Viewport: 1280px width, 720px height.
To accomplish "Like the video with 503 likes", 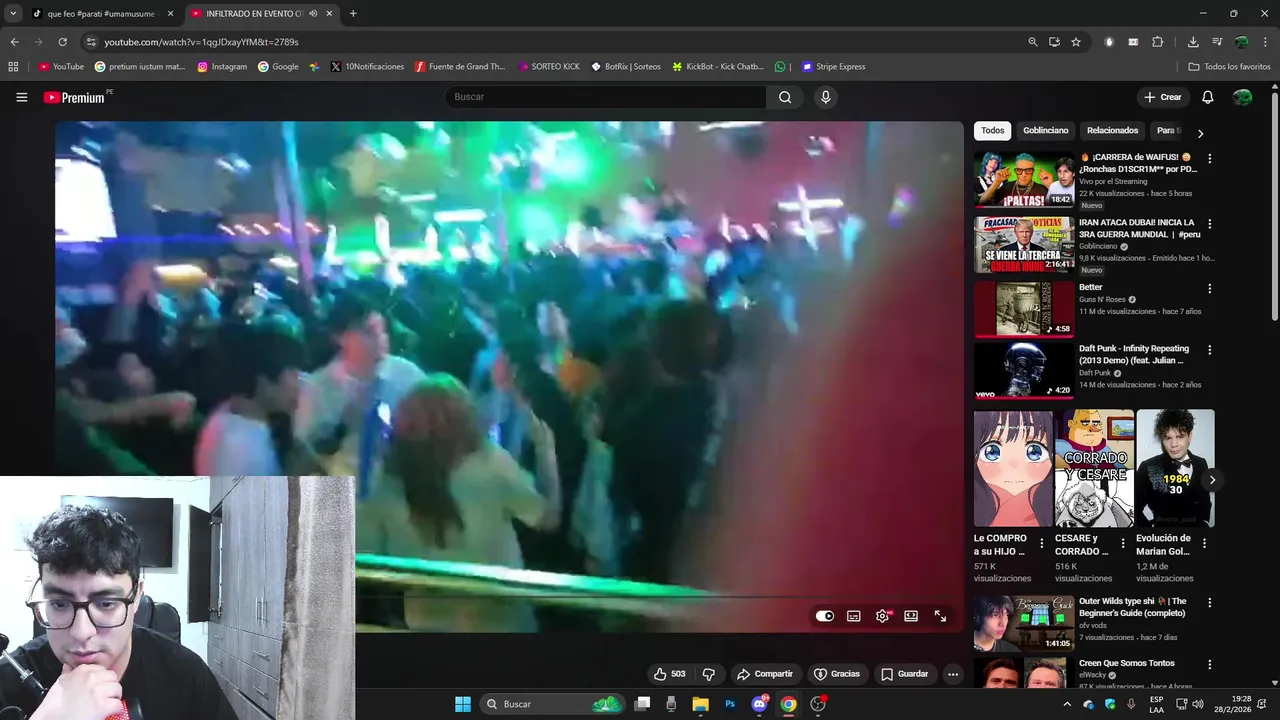I will click(x=669, y=674).
